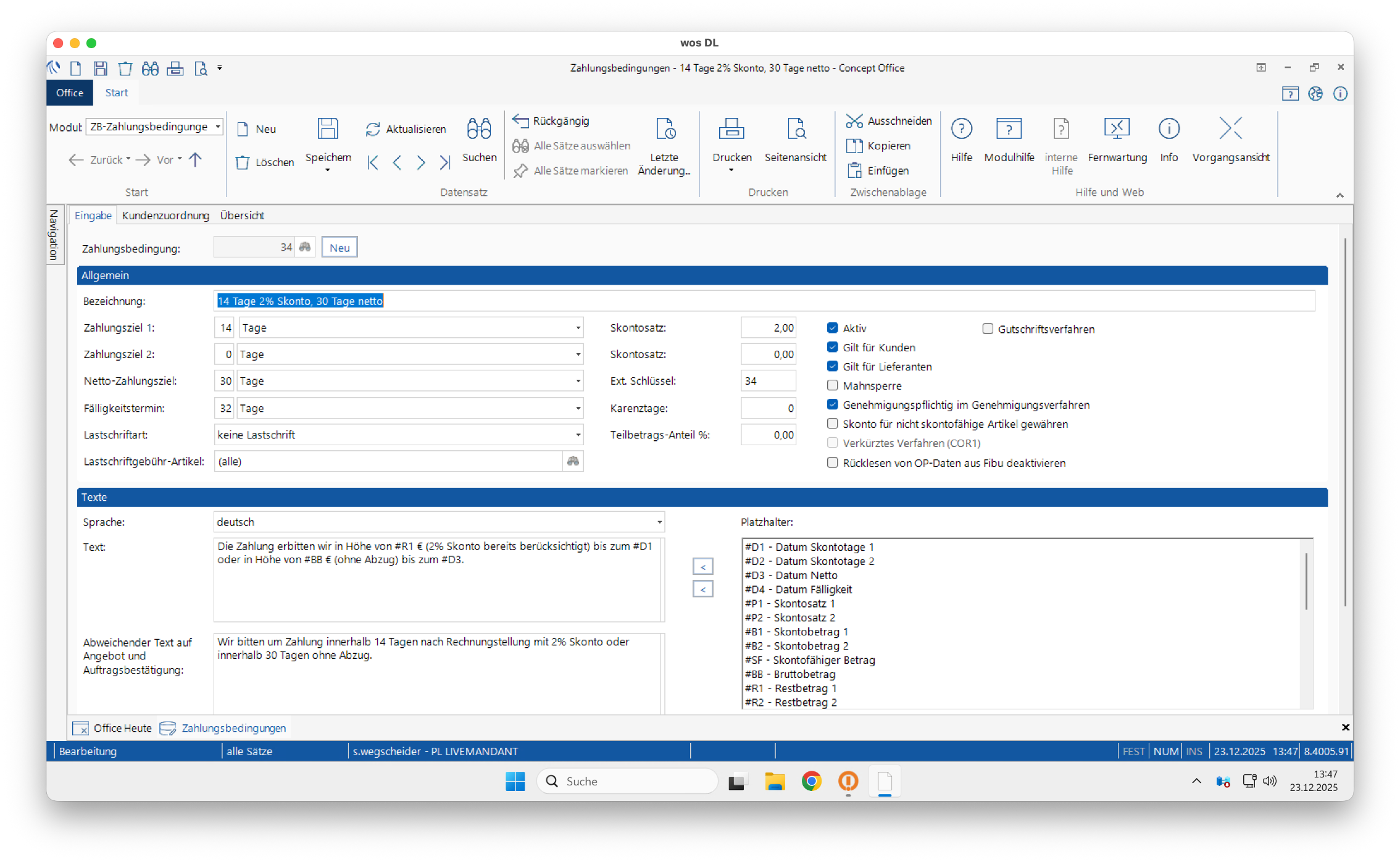Open Vorgangsansicht icon in ribbon
The image size is (1400, 862).
coord(1230,129)
